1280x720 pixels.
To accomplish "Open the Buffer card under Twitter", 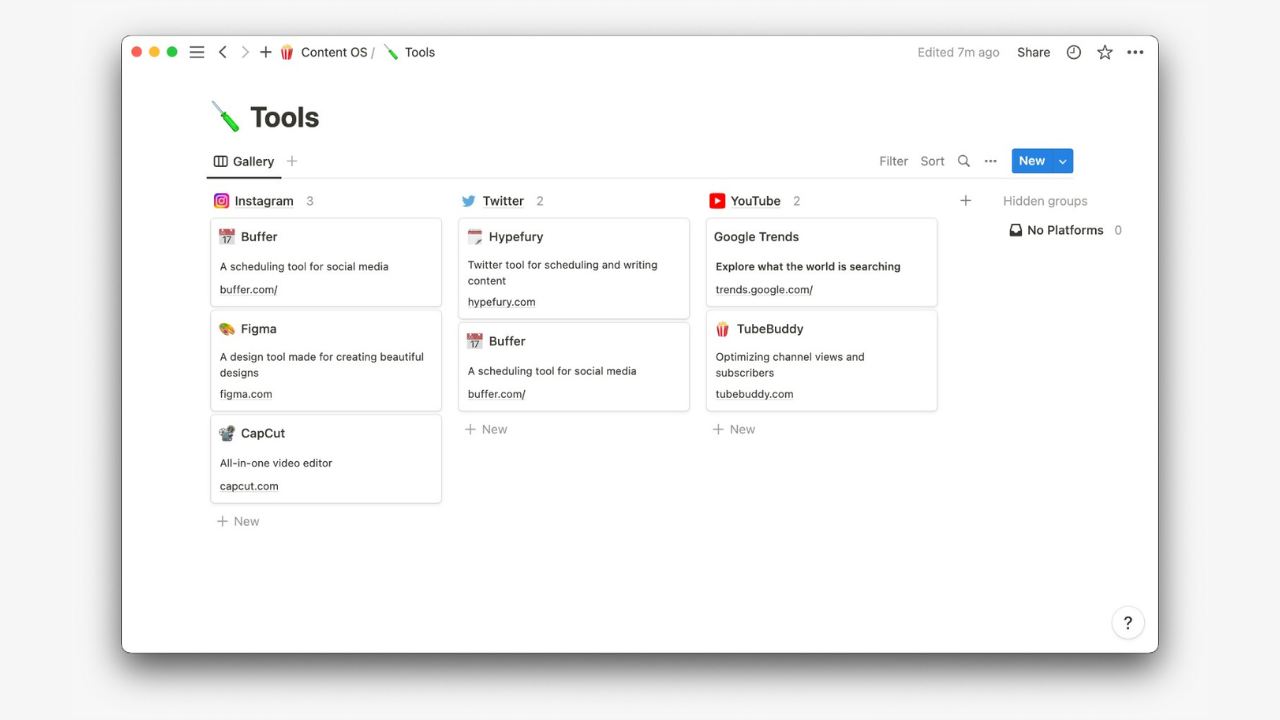I will (x=574, y=366).
